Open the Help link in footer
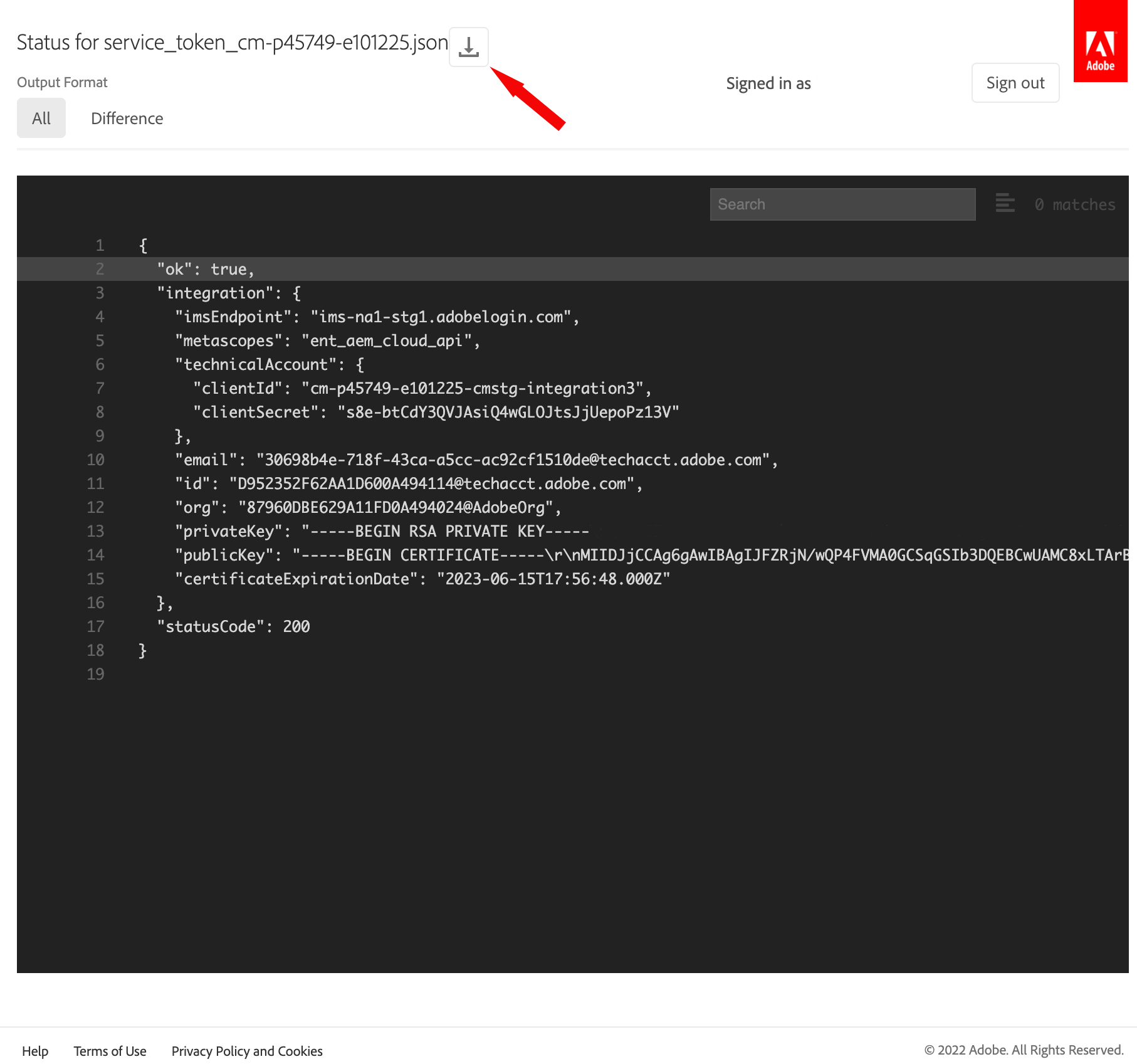This screenshot has height=1064, width=1137. click(35, 1051)
